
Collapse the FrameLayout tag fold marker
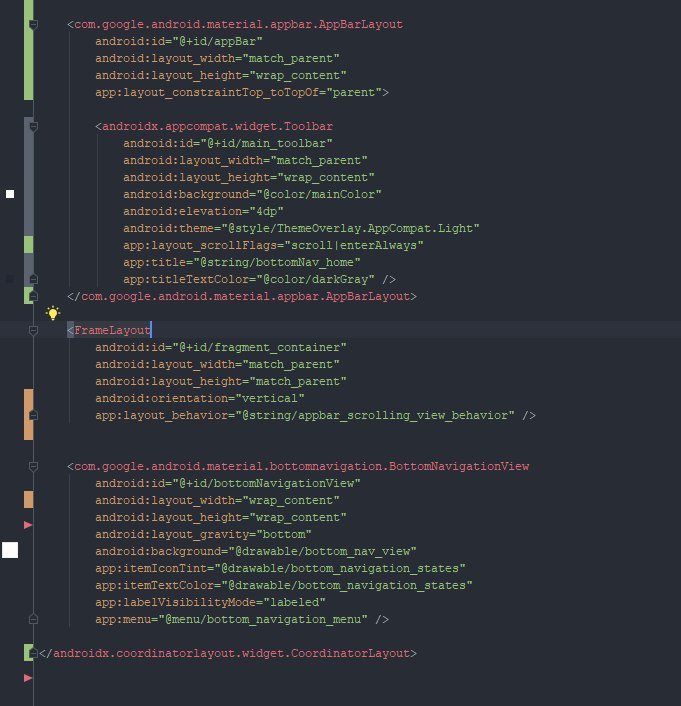33,330
